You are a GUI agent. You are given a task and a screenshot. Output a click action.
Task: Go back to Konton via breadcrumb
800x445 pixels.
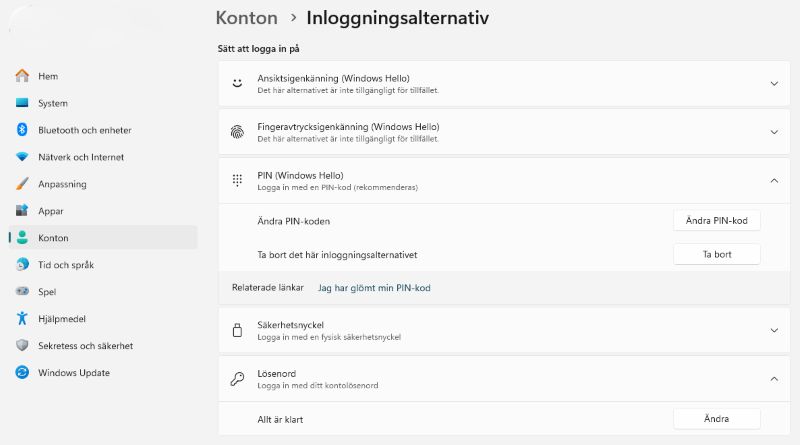point(246,18)
